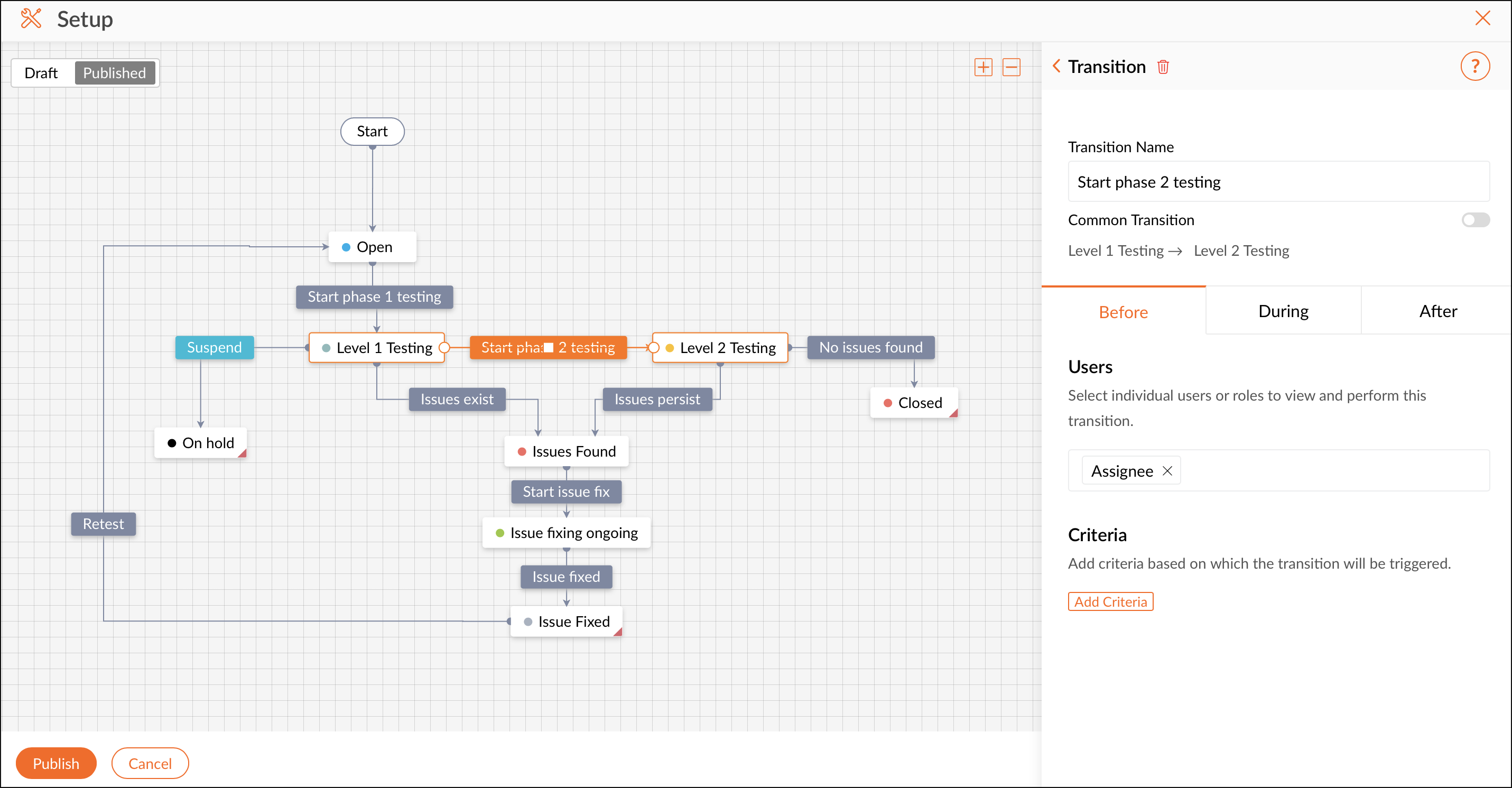
Task: Switch to Draft view
Action: tap(41, 73)
